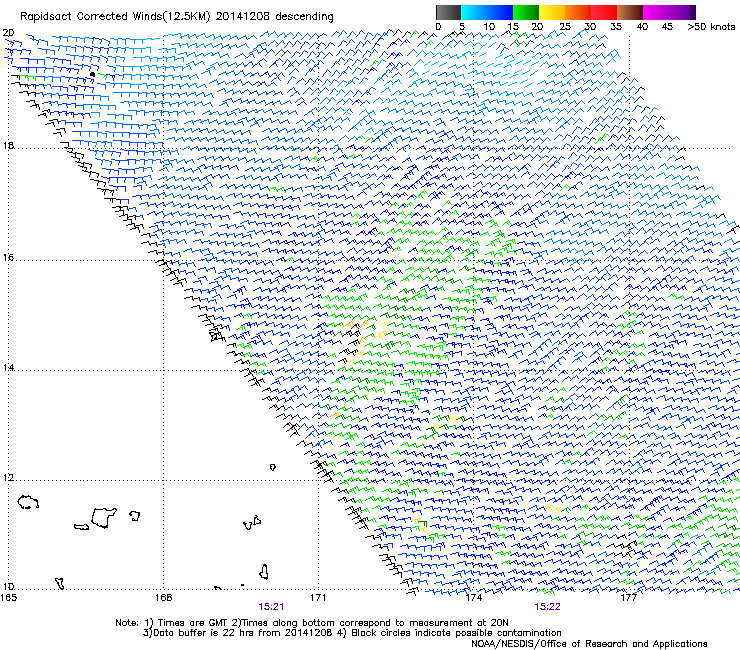Click the Rapidscat Corrected Winds title
Screen dimensions: 740x650
point(177,16)
